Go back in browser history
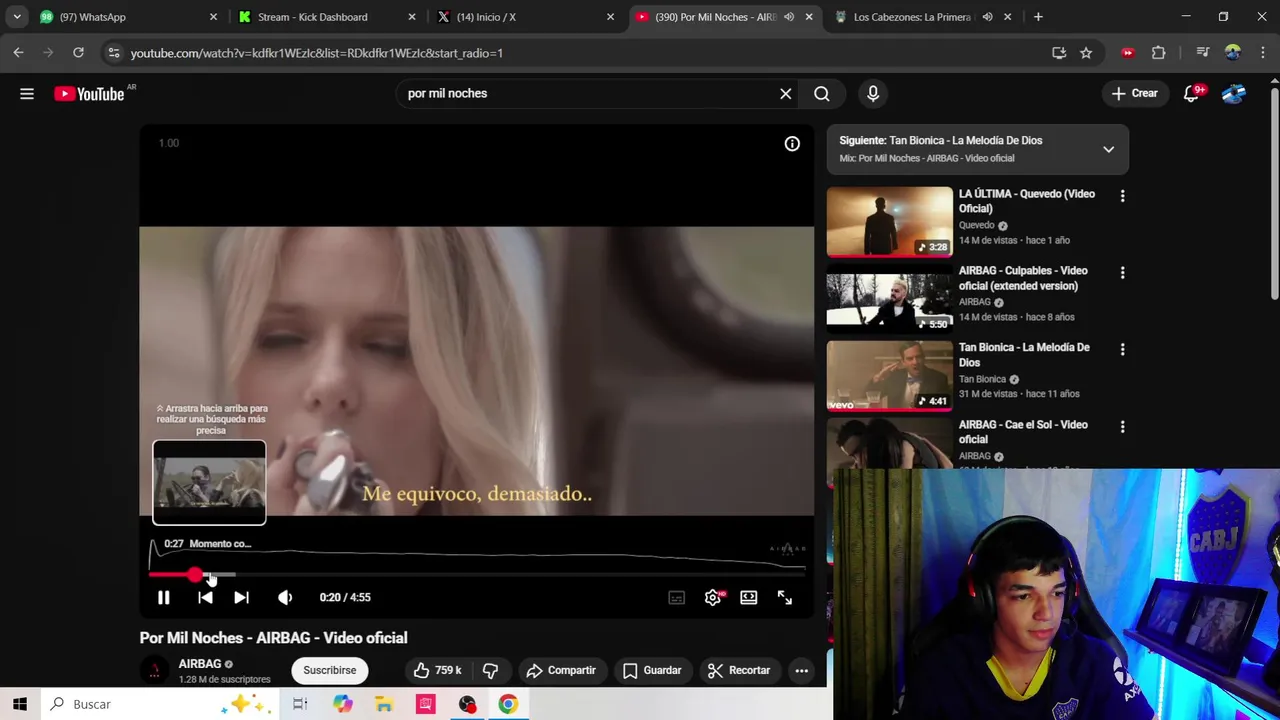 pyautogui.click(x=18, y=53)
